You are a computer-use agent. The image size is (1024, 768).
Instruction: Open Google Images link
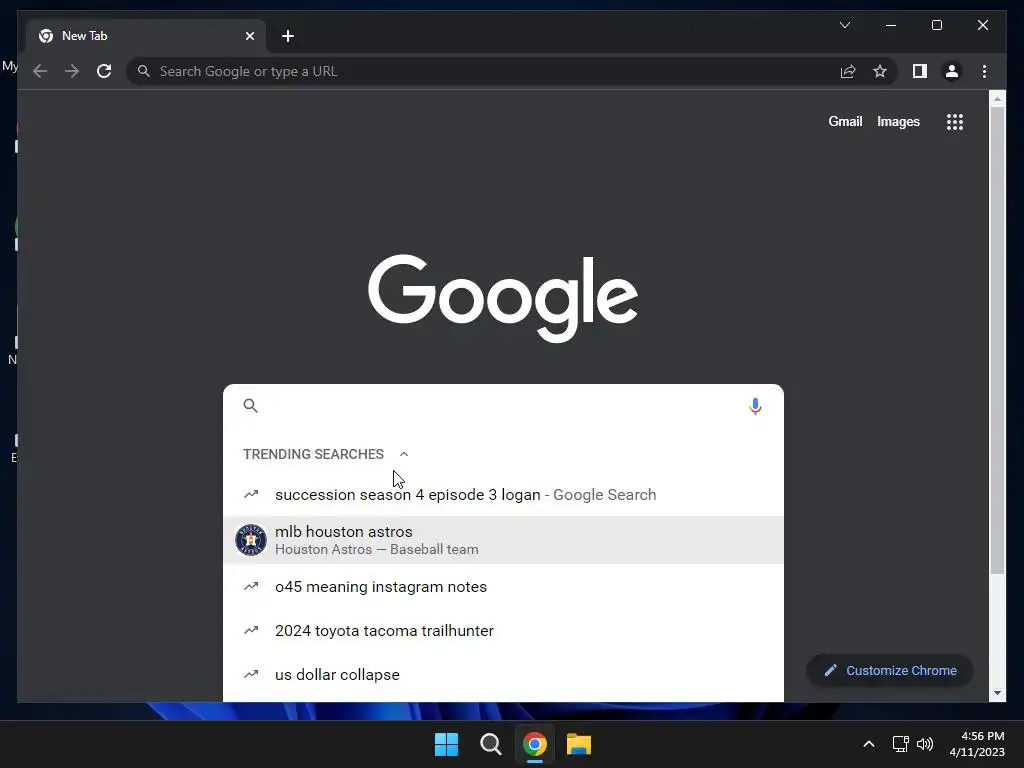pyautogui.click(x=898, y=121)
